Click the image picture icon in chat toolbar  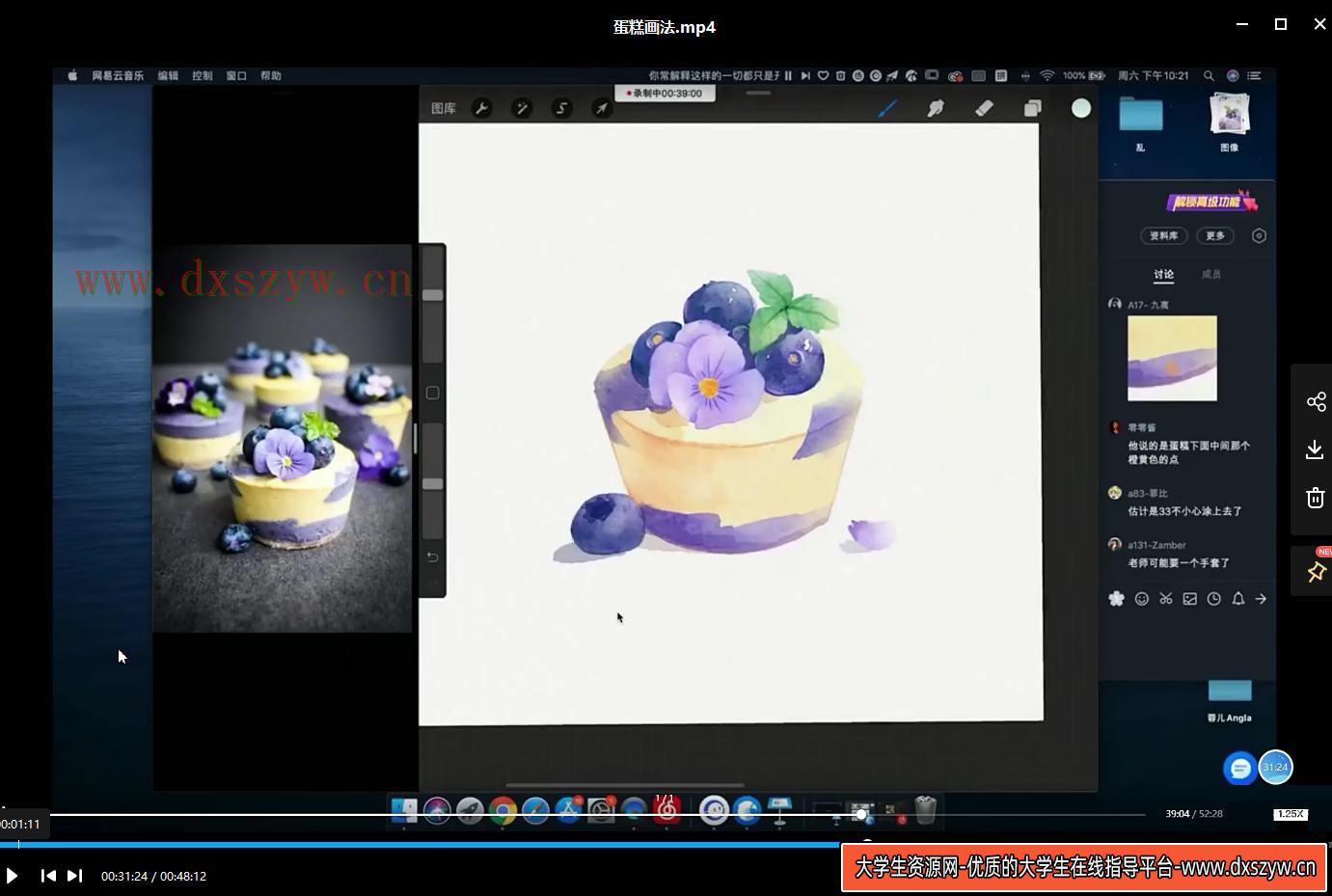1190,599
